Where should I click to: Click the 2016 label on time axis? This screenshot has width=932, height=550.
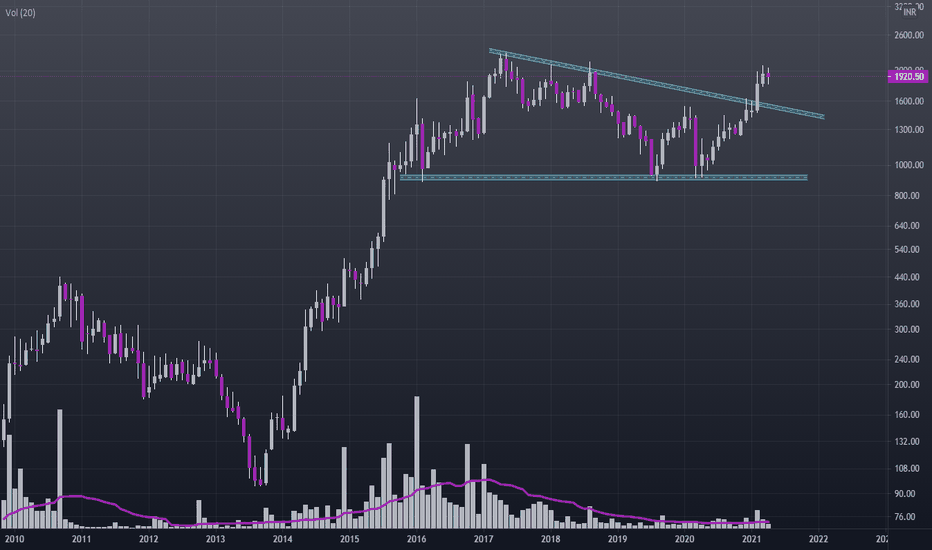pos(416,539)
